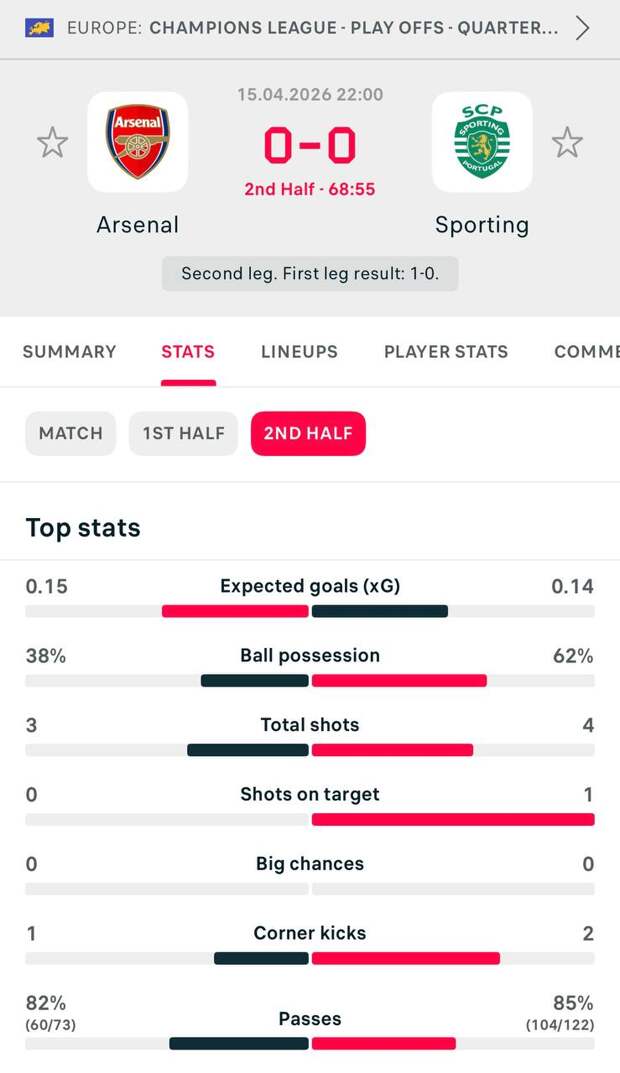Go to the Player Stats tab
The width and height of the screenshot is (620, 1073).
point(446,352)
